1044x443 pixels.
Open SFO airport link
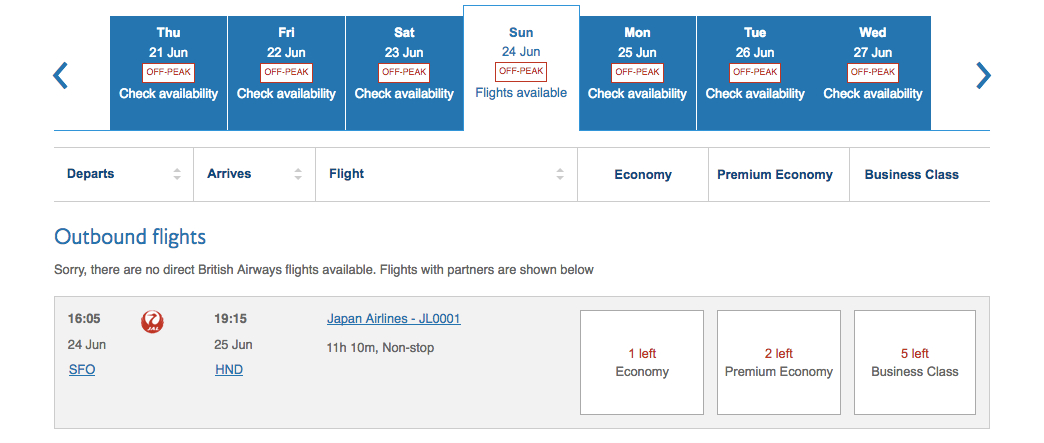click(82, 370)
